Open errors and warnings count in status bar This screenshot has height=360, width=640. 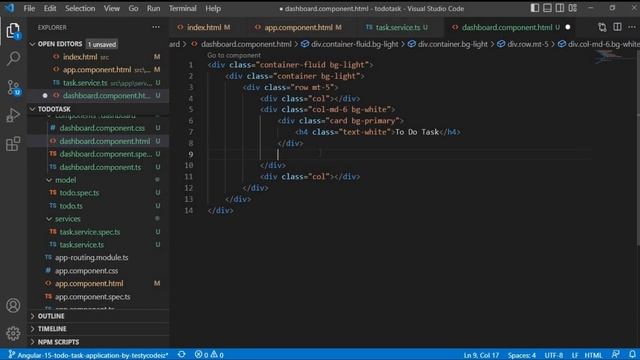(209, 355)
